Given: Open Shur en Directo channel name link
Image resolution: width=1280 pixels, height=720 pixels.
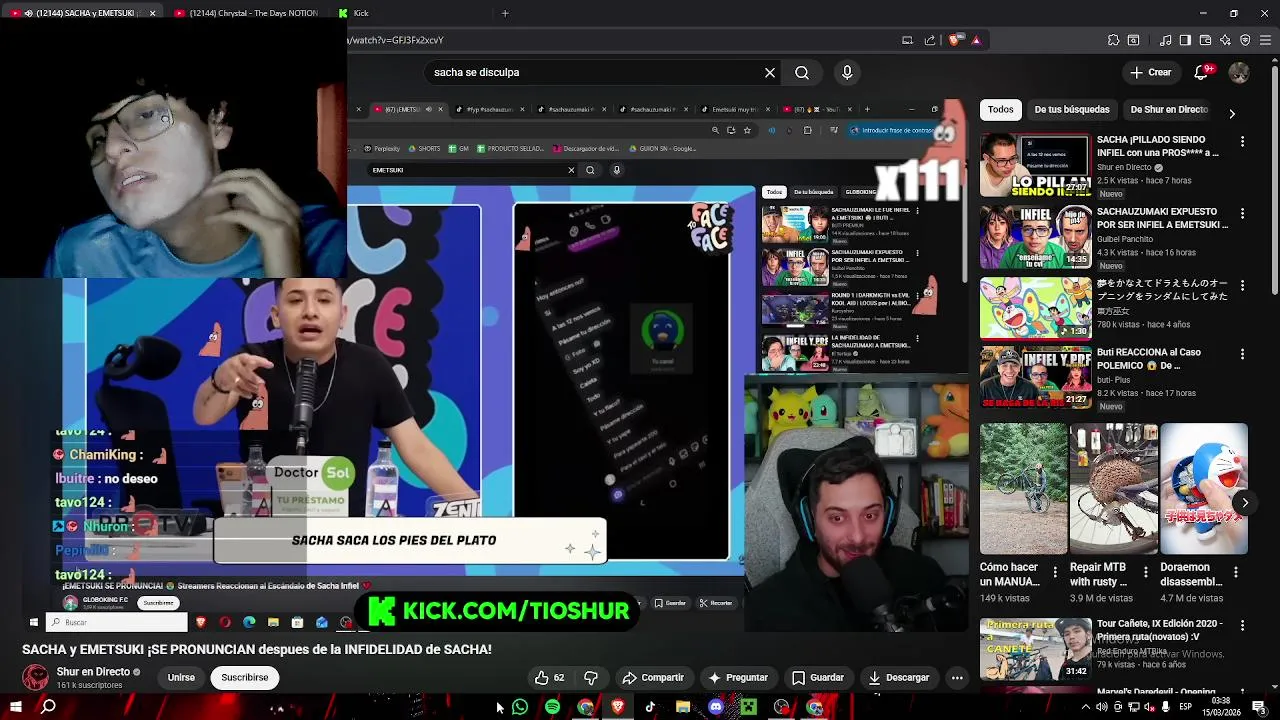Looking at the screenshot, I should tap(94, 672).
